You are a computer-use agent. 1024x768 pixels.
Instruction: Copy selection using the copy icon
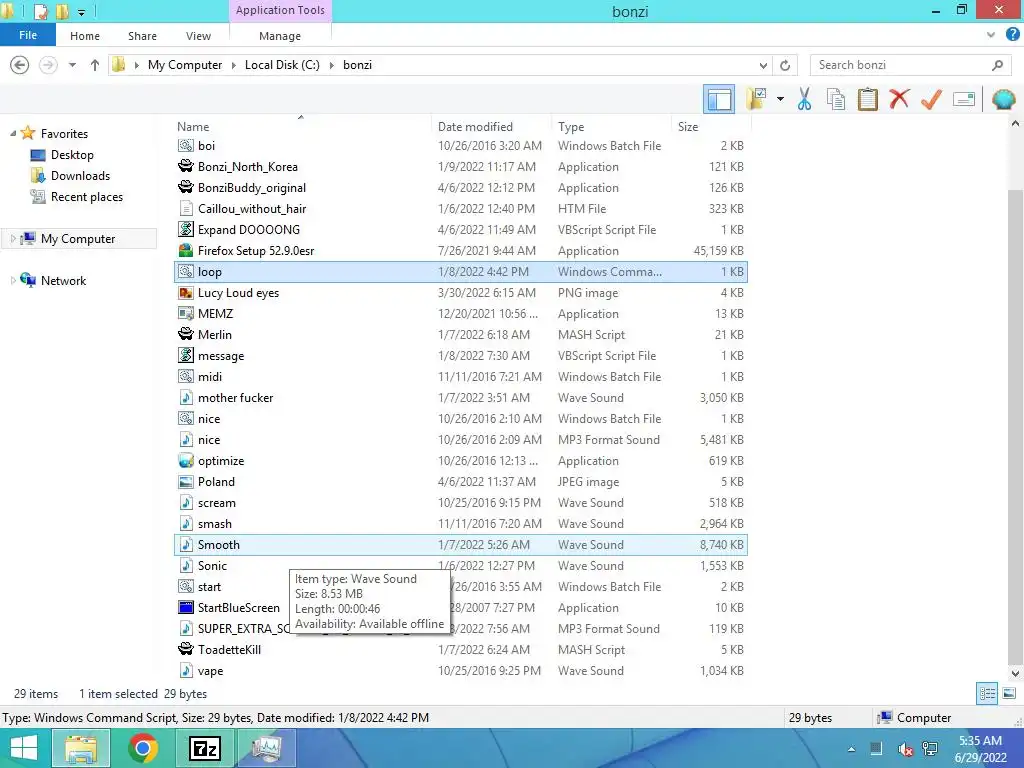835,99
